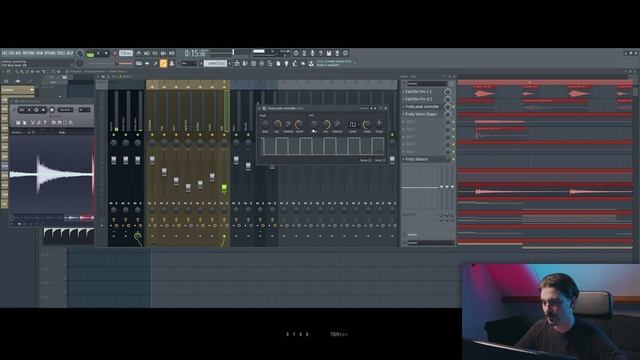Viewport: 640px width, 360px height.
Task: Expand FabFilter Pro-C 2 slot options arrow
Action: pyautogui.click(x=404, y=91)
